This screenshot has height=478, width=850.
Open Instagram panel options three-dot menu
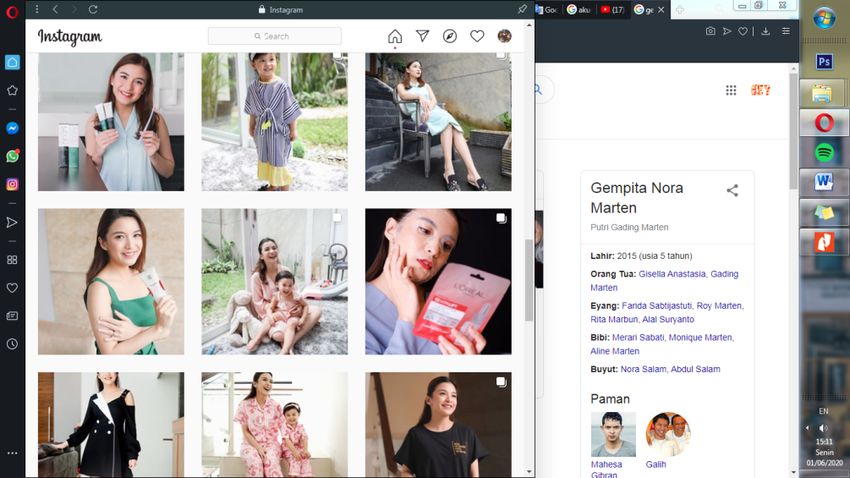pos(37,9)
